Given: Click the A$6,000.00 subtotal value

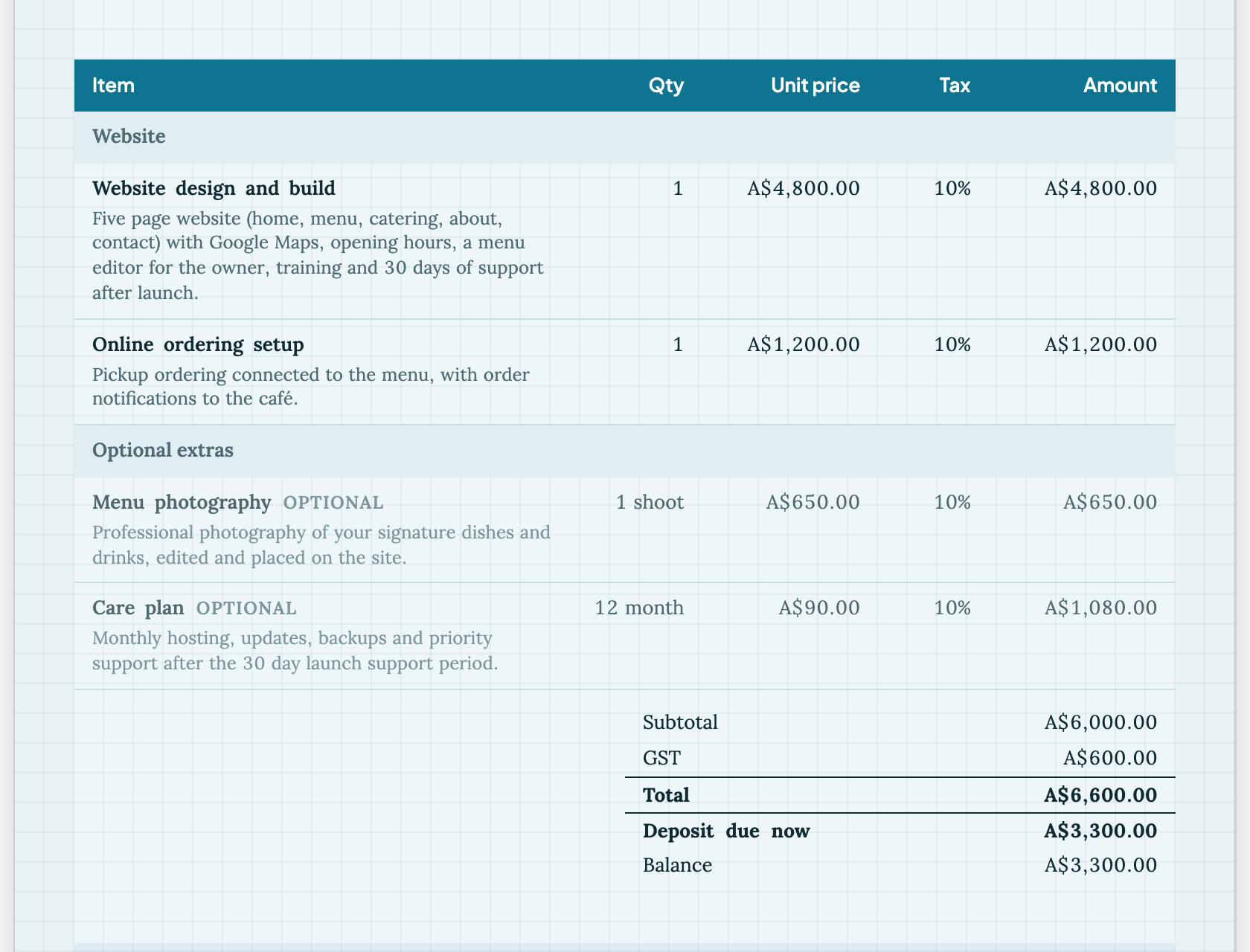Looking at the screenshot, I should click(x=1100, y=722).
